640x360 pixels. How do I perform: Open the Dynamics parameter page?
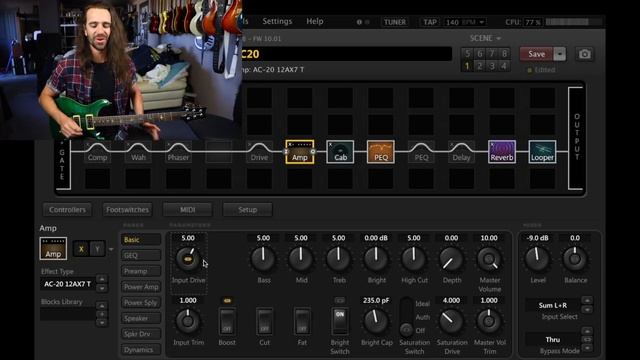[140, 350]
